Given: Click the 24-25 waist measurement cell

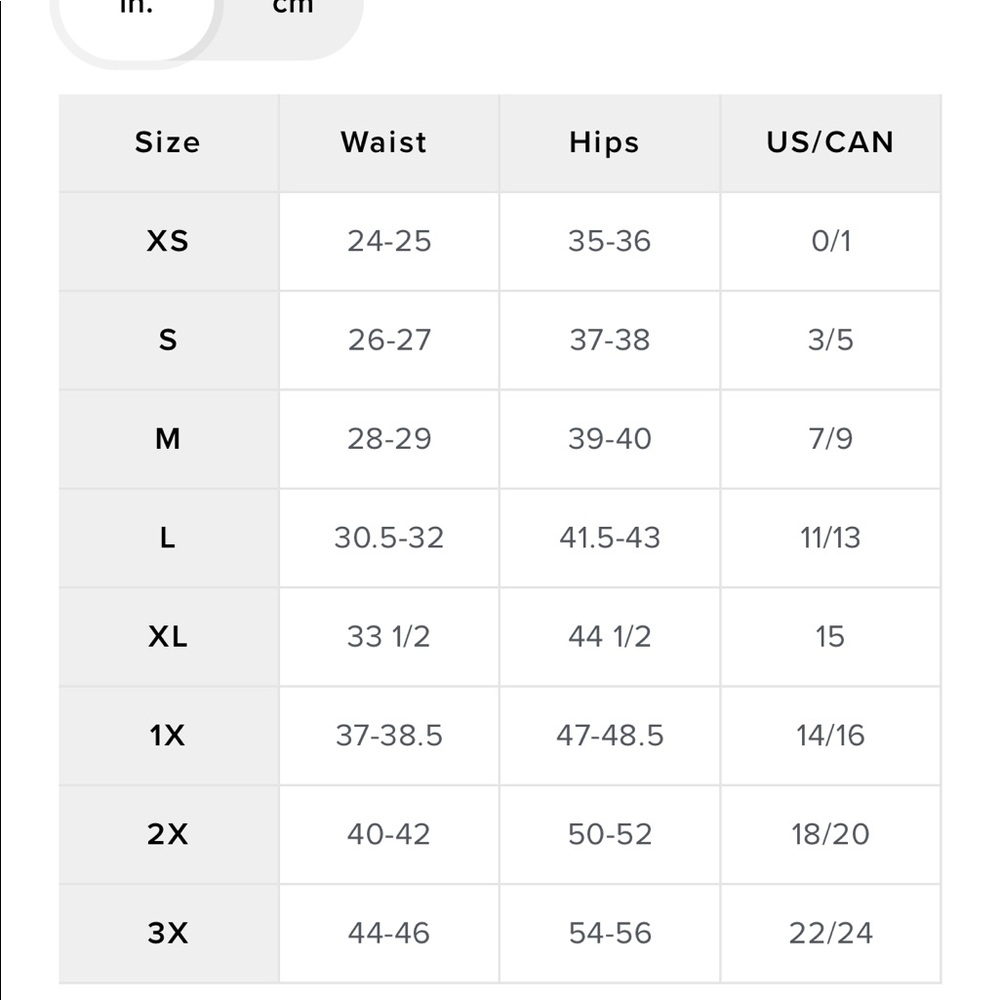Looking at the screenshot, I should 389,241.
